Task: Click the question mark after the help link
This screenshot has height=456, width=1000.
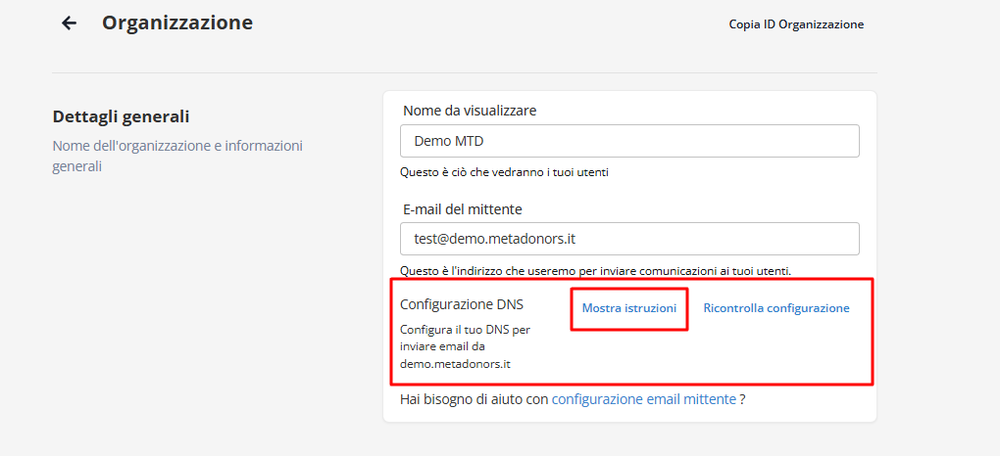Action: (x=743, y=399)
